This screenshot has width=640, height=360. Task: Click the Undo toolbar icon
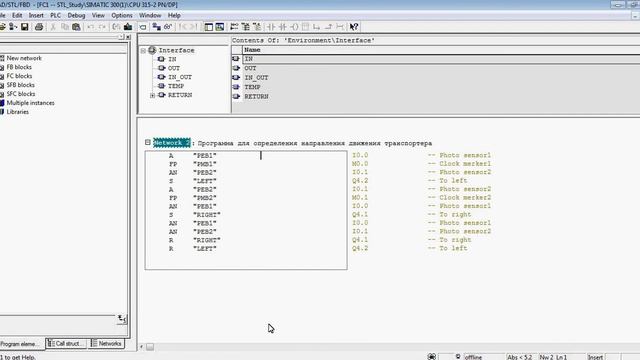91,27
